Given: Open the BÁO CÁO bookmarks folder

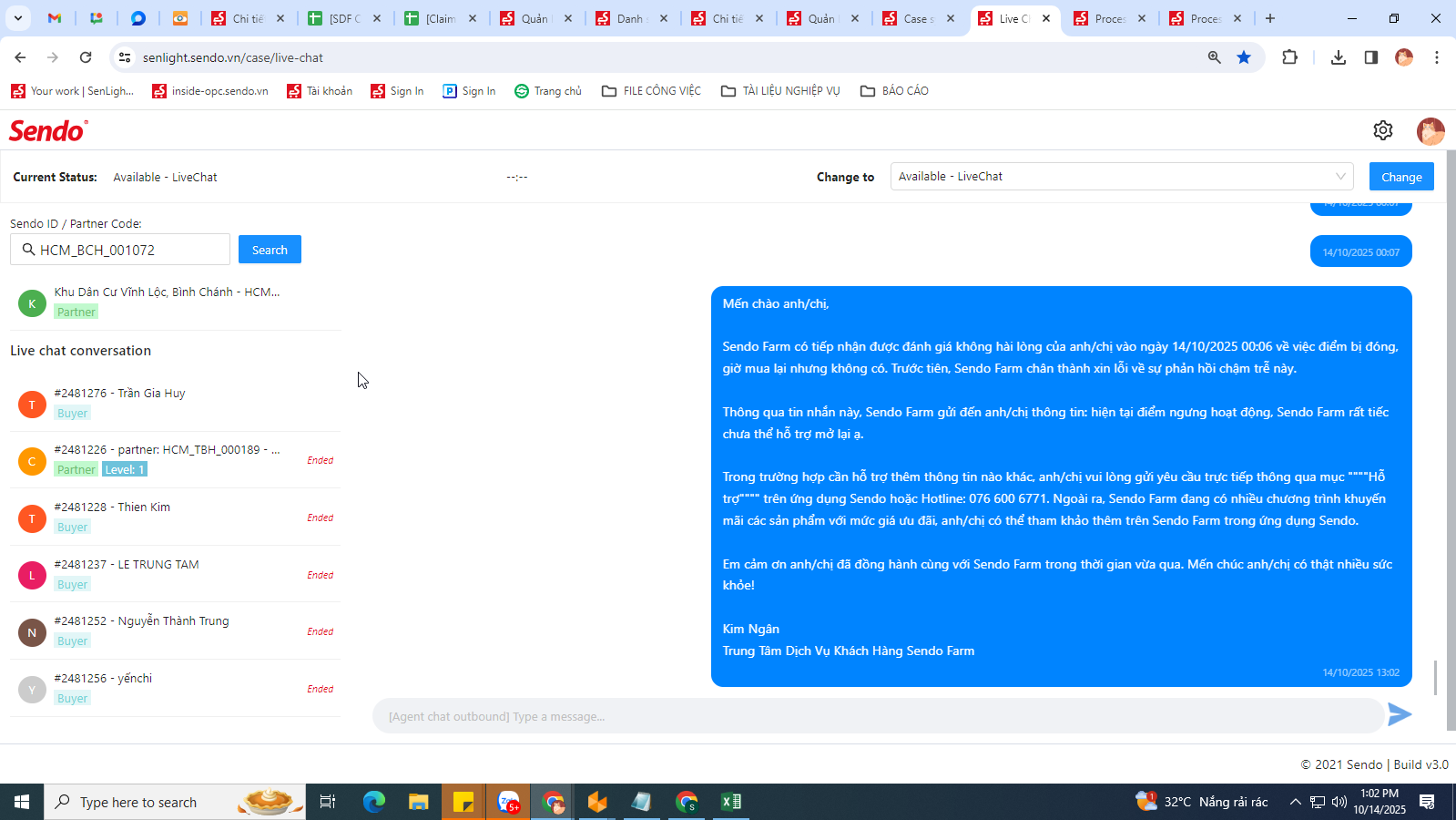Looking at the screenshot, I should point(894,91).
